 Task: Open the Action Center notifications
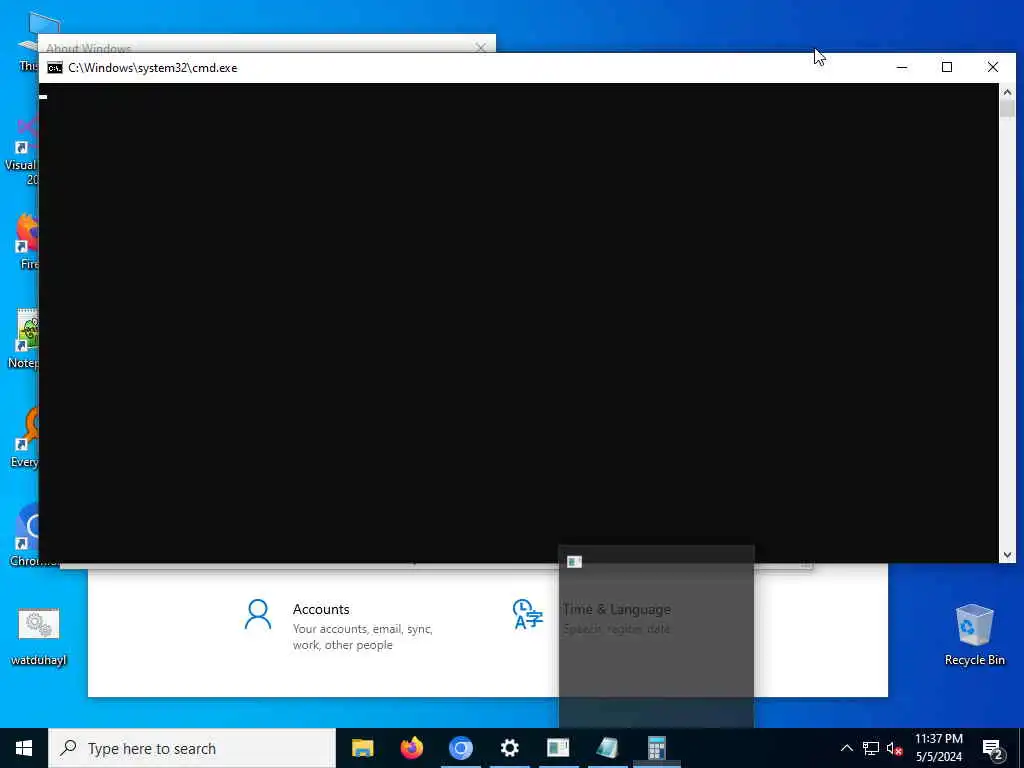(992, 749)
